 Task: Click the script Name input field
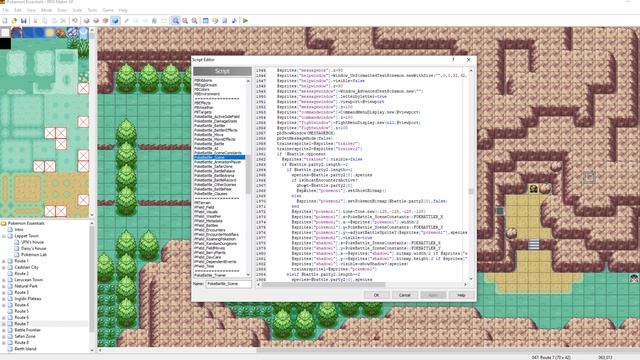coord(229,284)
